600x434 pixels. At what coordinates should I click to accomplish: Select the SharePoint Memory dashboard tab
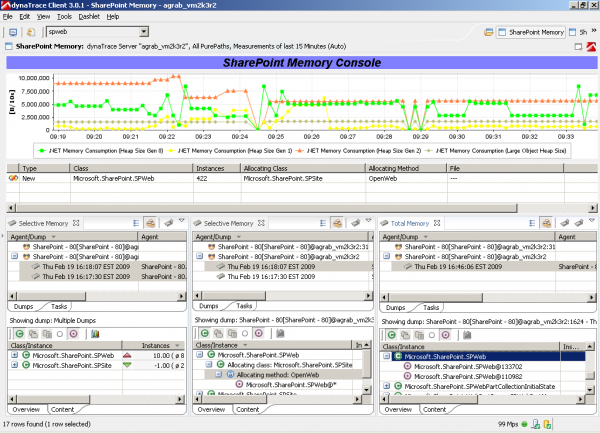531,32
